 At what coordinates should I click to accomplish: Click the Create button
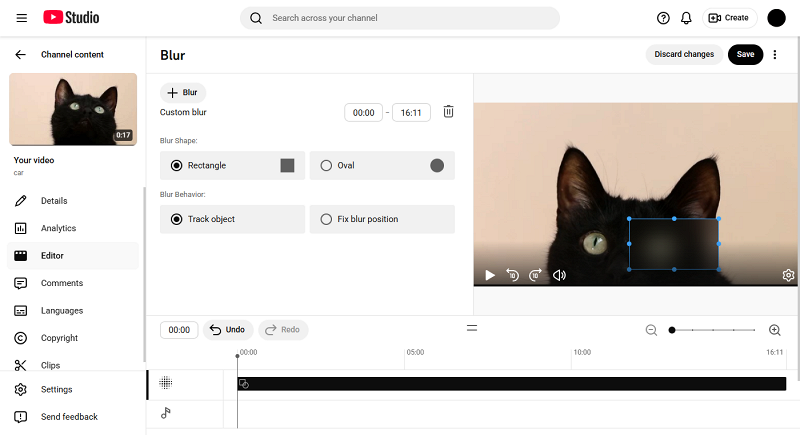(x=729, y=18)
